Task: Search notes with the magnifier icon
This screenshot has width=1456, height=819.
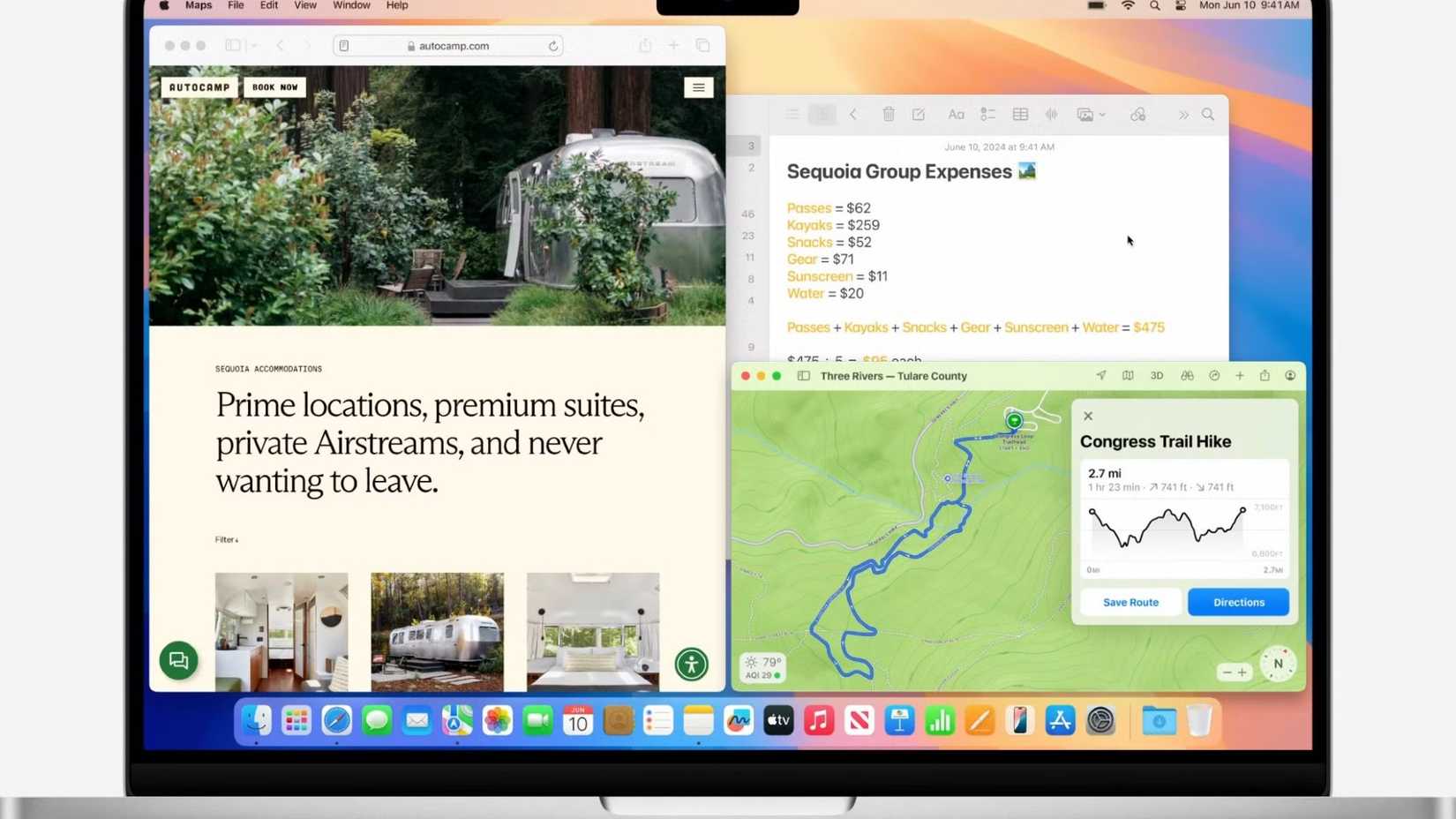Action: [x=1208, y=115]
